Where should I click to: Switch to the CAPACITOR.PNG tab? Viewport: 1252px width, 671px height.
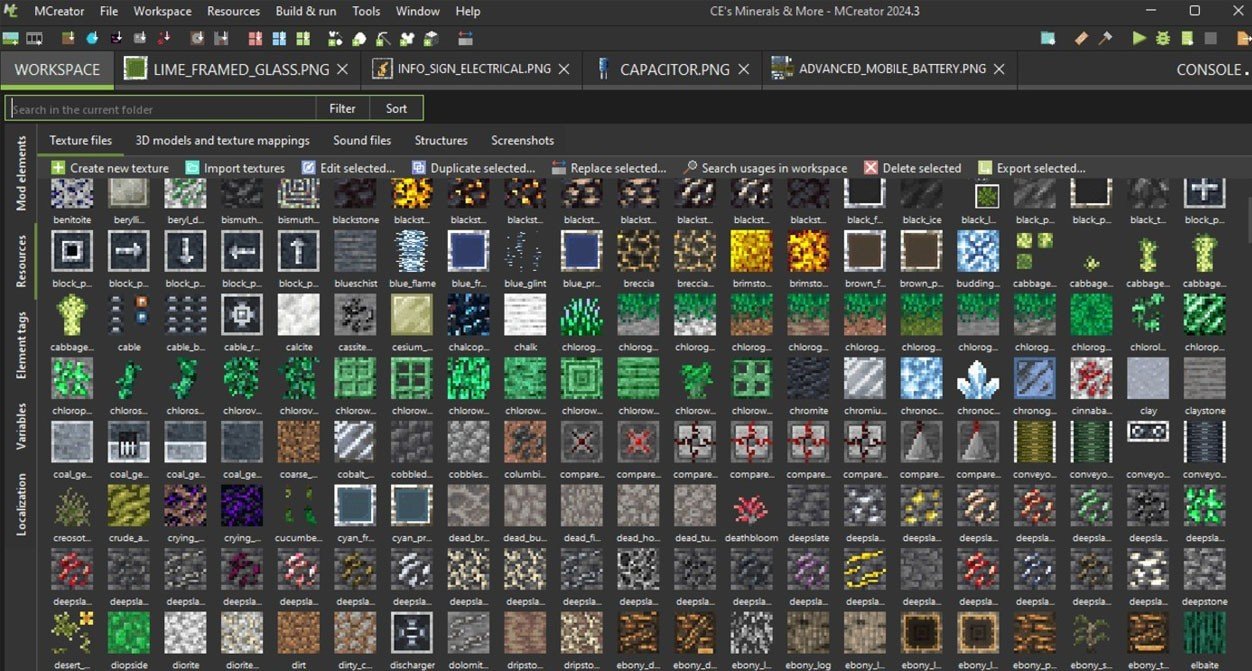coord(674,69)
